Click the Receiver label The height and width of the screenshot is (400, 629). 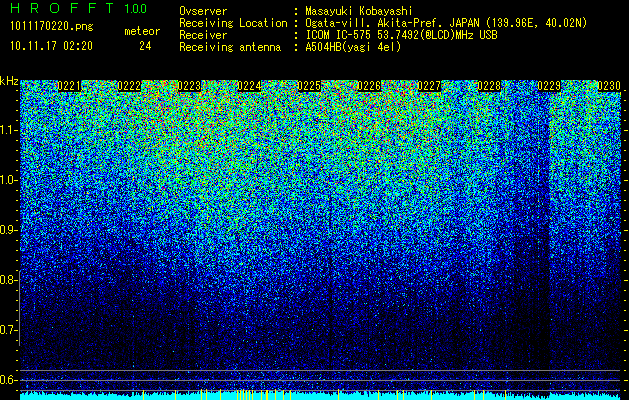(x=203, y=35)
